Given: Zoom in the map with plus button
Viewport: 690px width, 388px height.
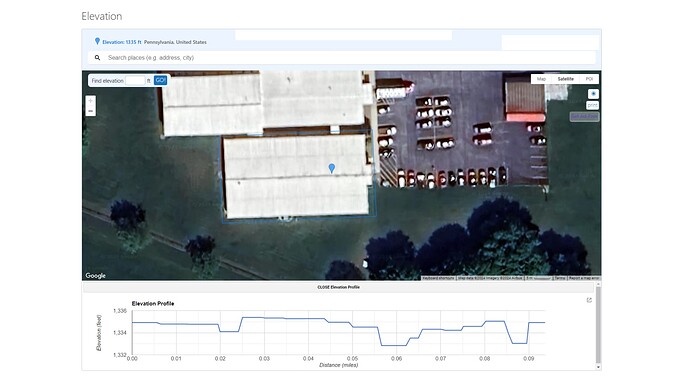Looking at the screenshot, I should click(x=91, y=101).
